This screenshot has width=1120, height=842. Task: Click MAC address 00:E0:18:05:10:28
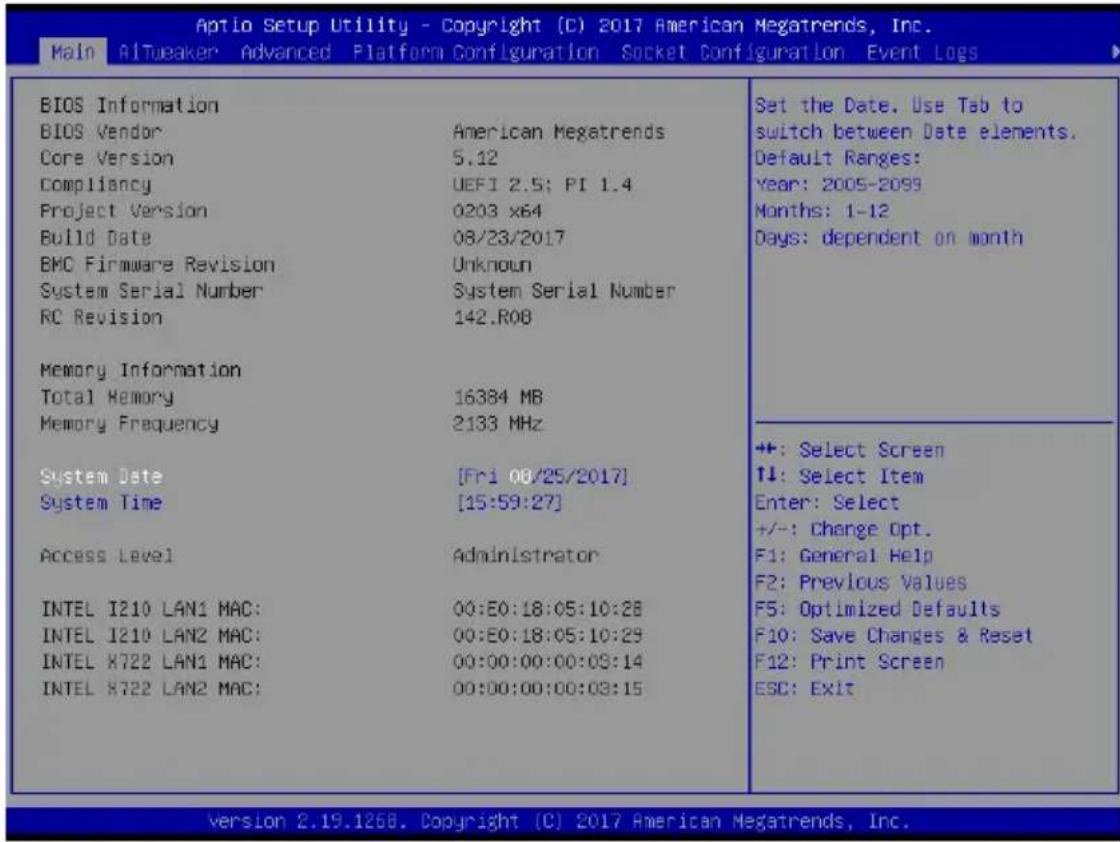[x=548, y=609]
